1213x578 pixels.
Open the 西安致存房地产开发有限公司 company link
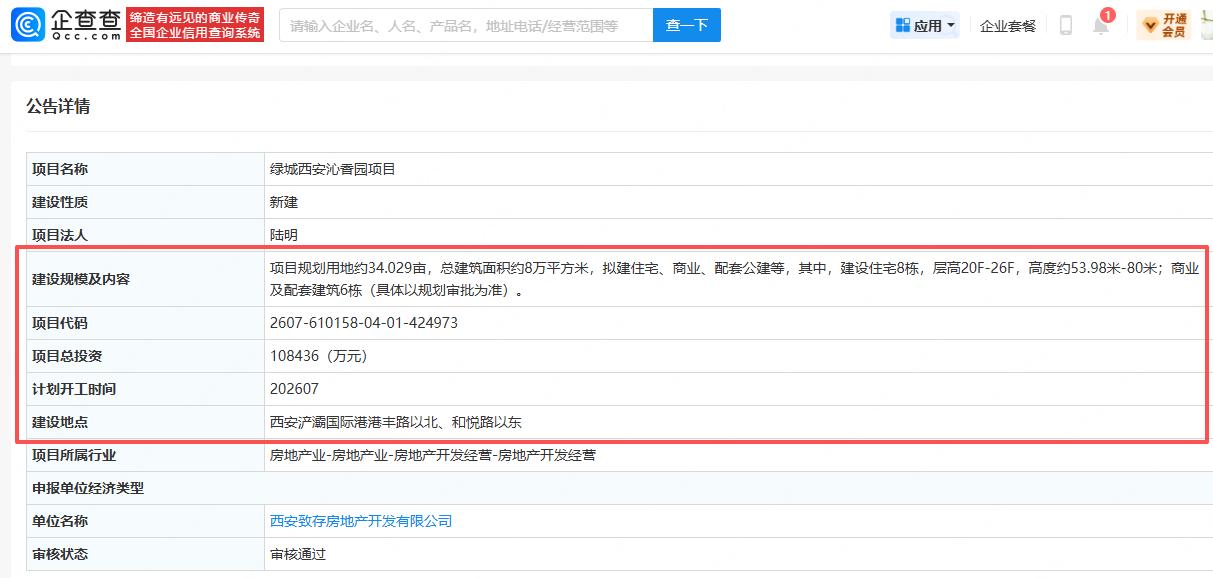click(361, 521)
